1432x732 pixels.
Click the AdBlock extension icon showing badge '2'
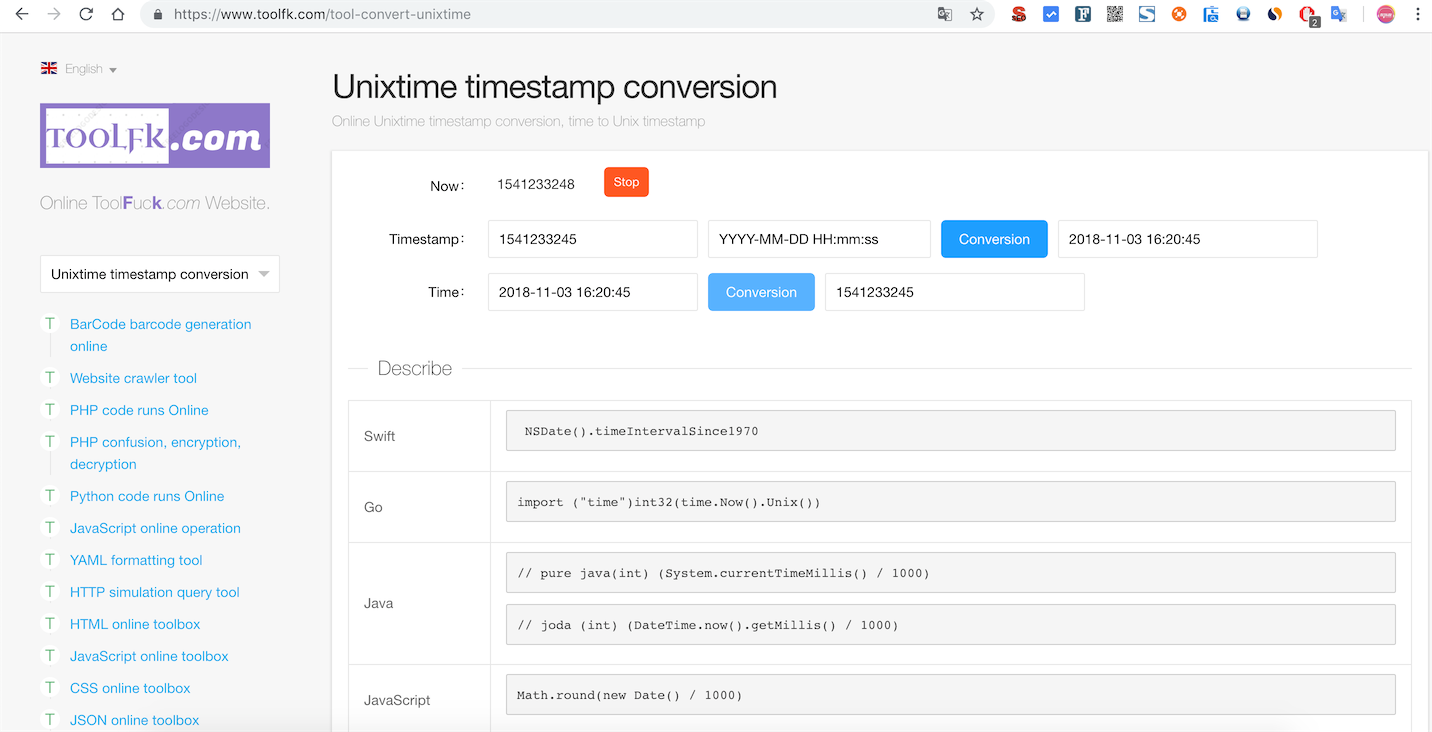tap(1306, 14)
